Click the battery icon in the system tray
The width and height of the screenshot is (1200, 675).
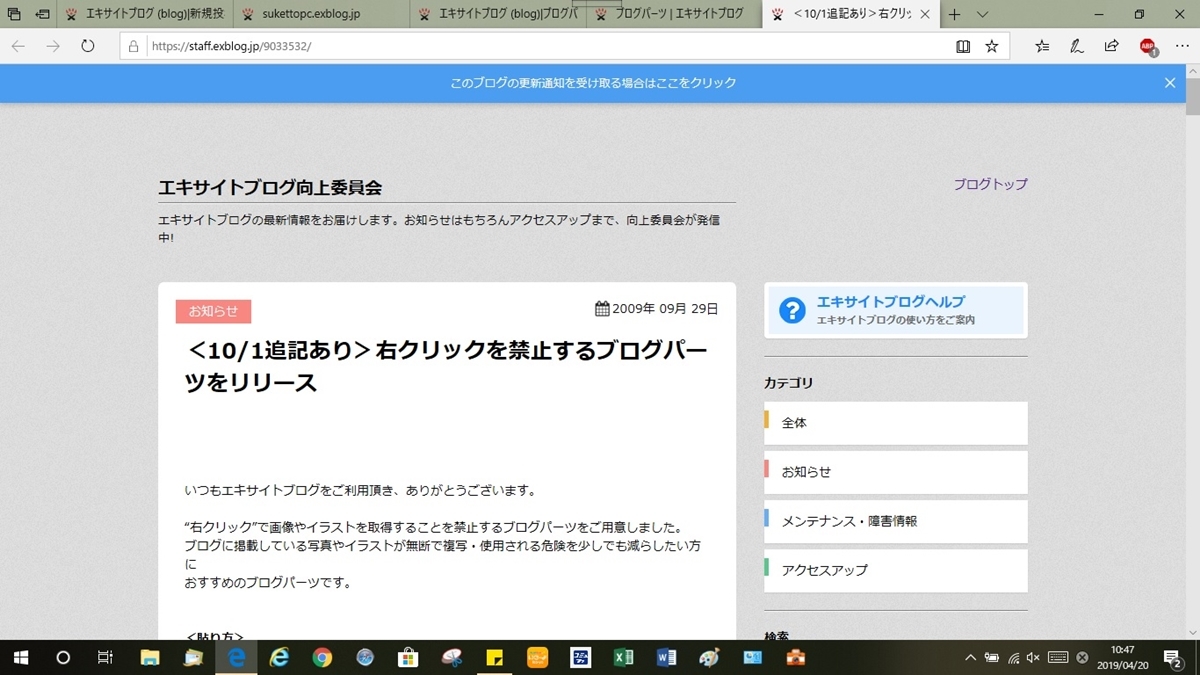click(992, 657)
